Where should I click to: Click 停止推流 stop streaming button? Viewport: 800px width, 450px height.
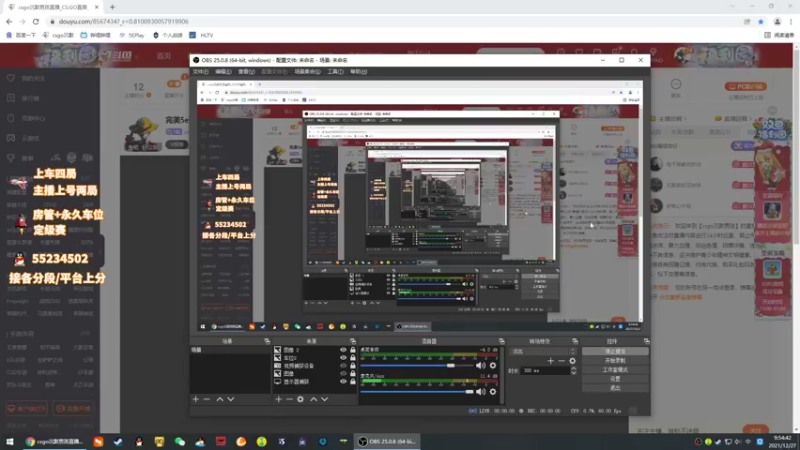click(x=615, y=352)
